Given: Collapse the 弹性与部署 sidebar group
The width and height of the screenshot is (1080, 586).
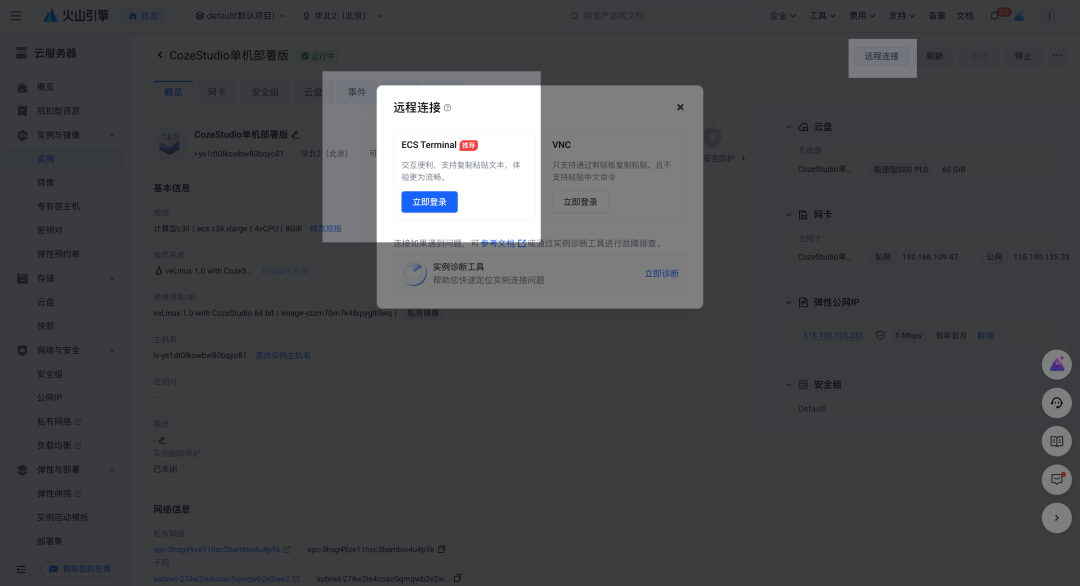Looking at the screenshot, I should pyautogui.click(x=112, y=470).
